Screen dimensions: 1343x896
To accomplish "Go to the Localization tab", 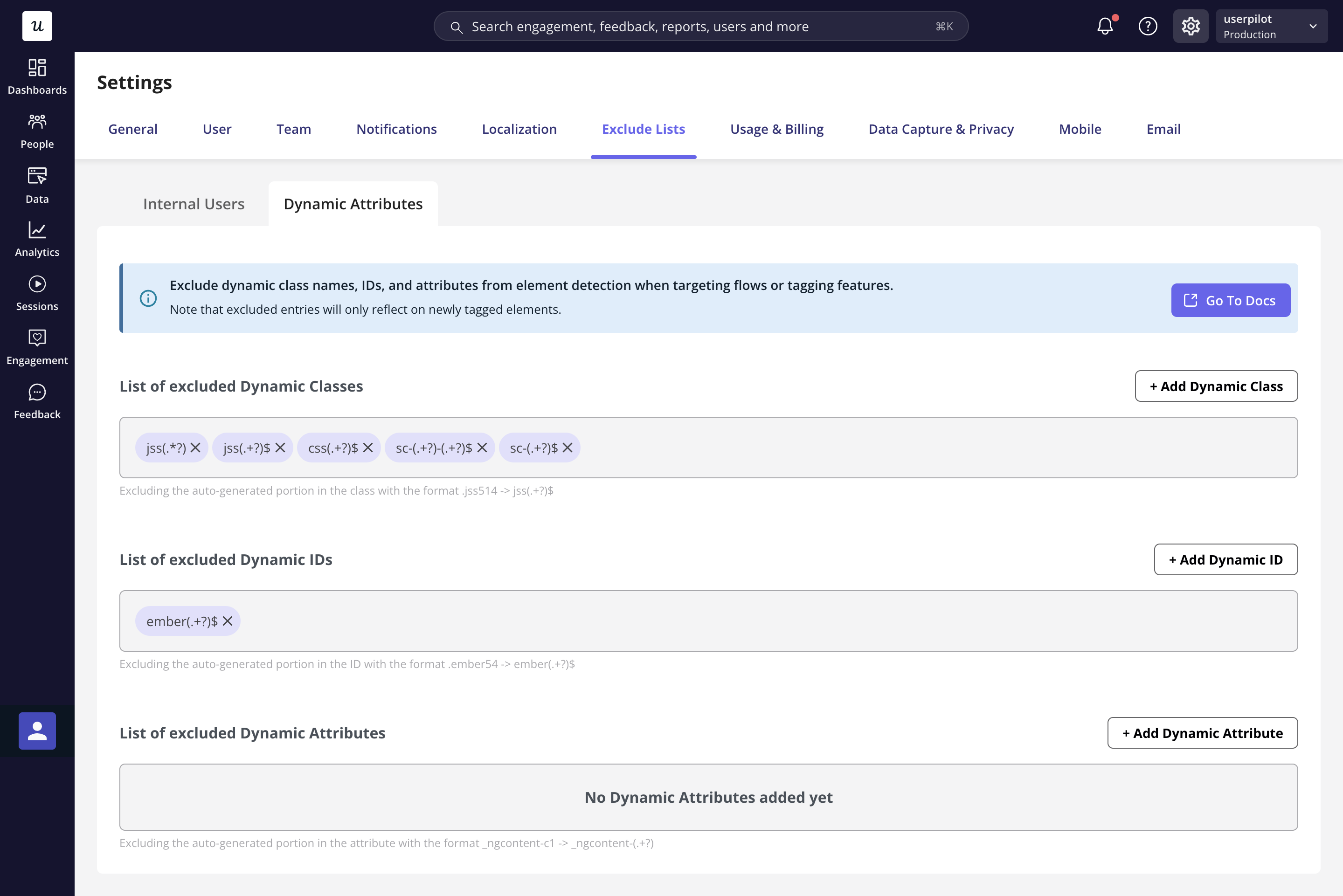I will [519, 129].
